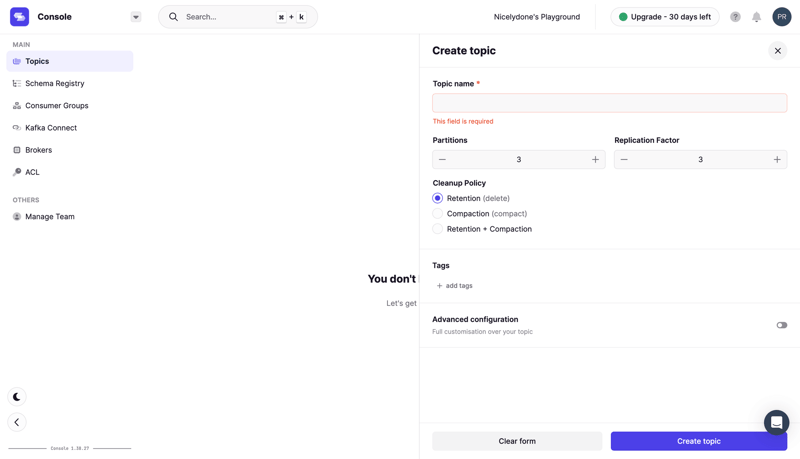Click the ACL key icon
The image size is (800, 459).
17,172
